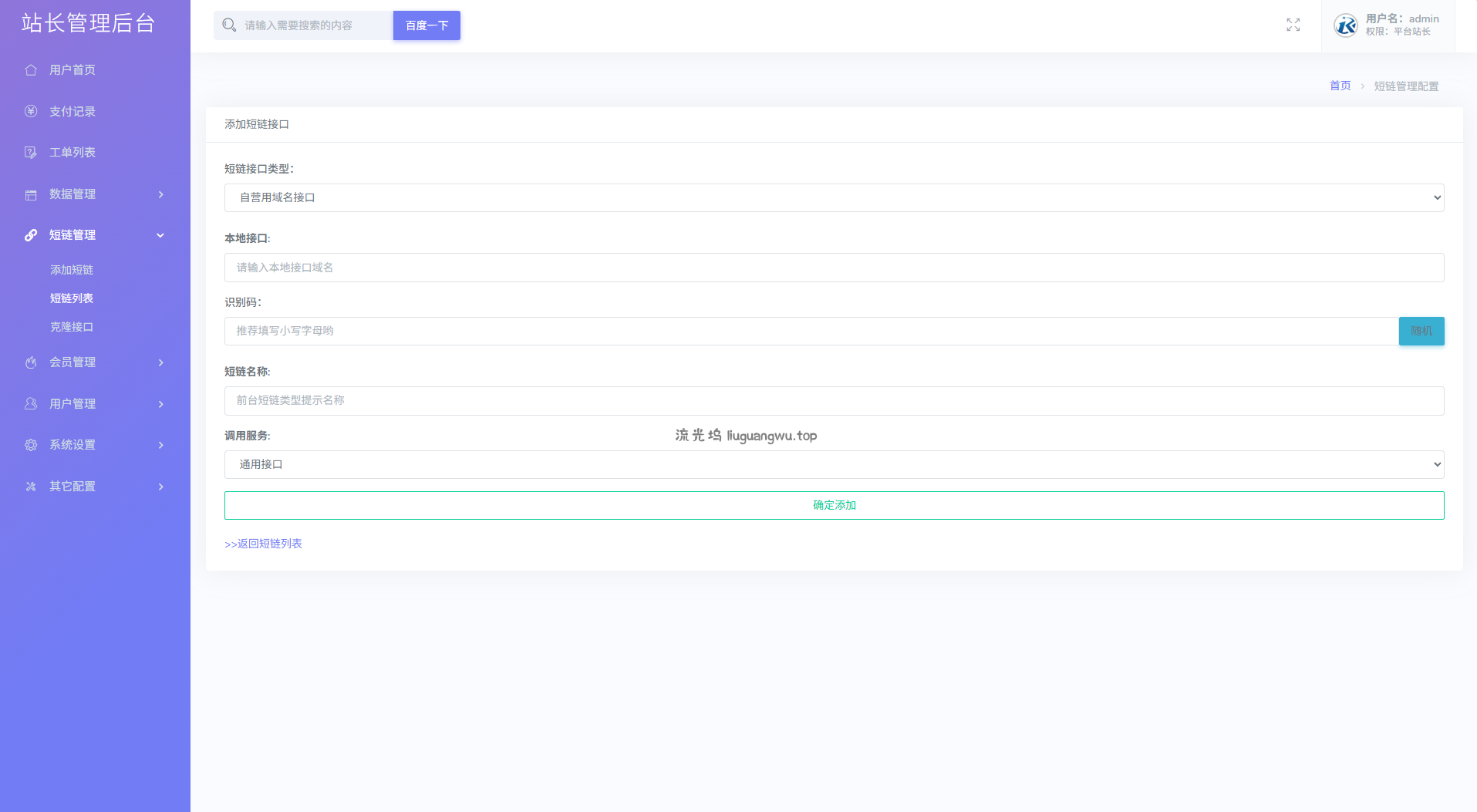Follow the 返回短链列表 link
Screen dimensions: 1477x812
263,544
